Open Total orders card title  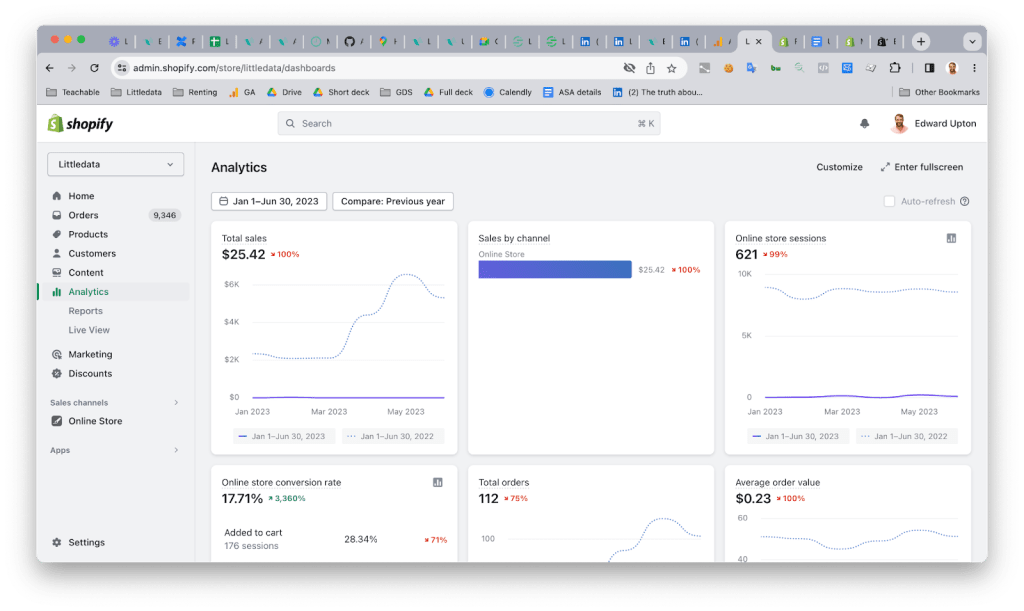504,482
